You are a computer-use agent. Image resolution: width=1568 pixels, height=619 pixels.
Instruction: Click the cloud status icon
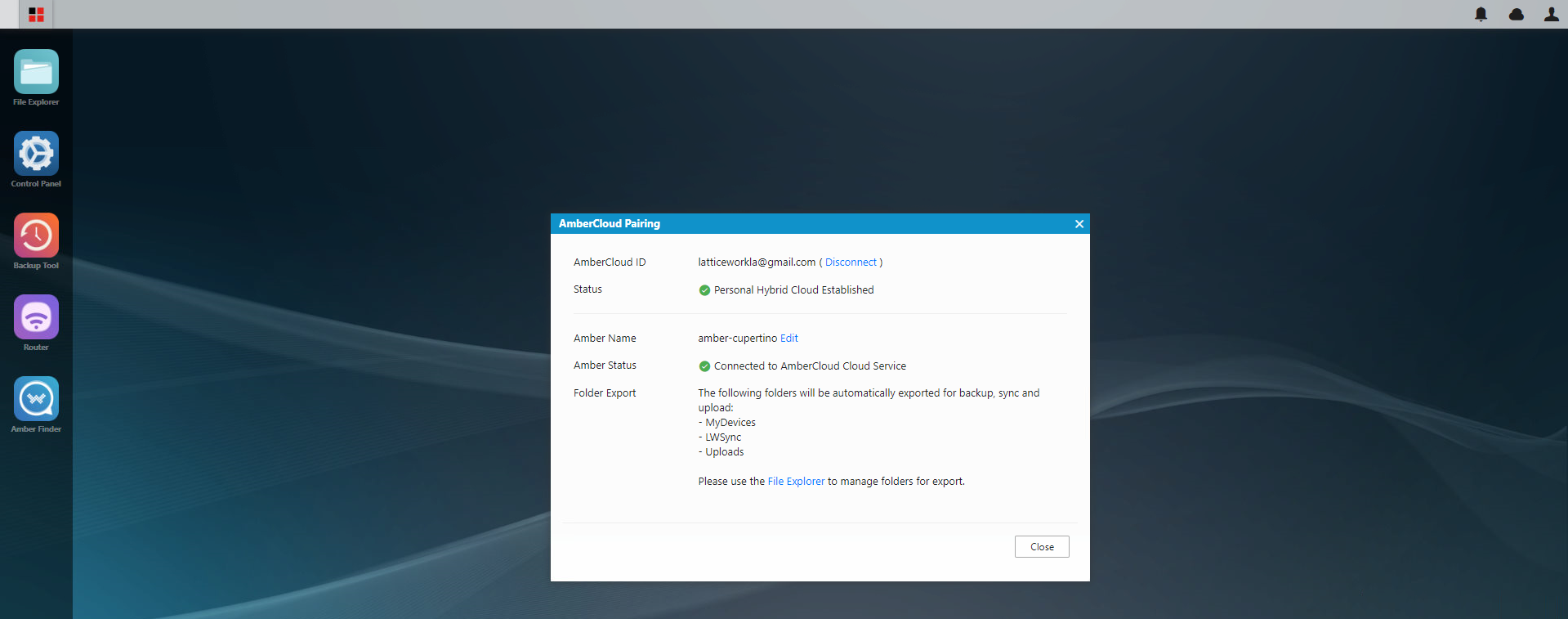(x=1517, y=15)
